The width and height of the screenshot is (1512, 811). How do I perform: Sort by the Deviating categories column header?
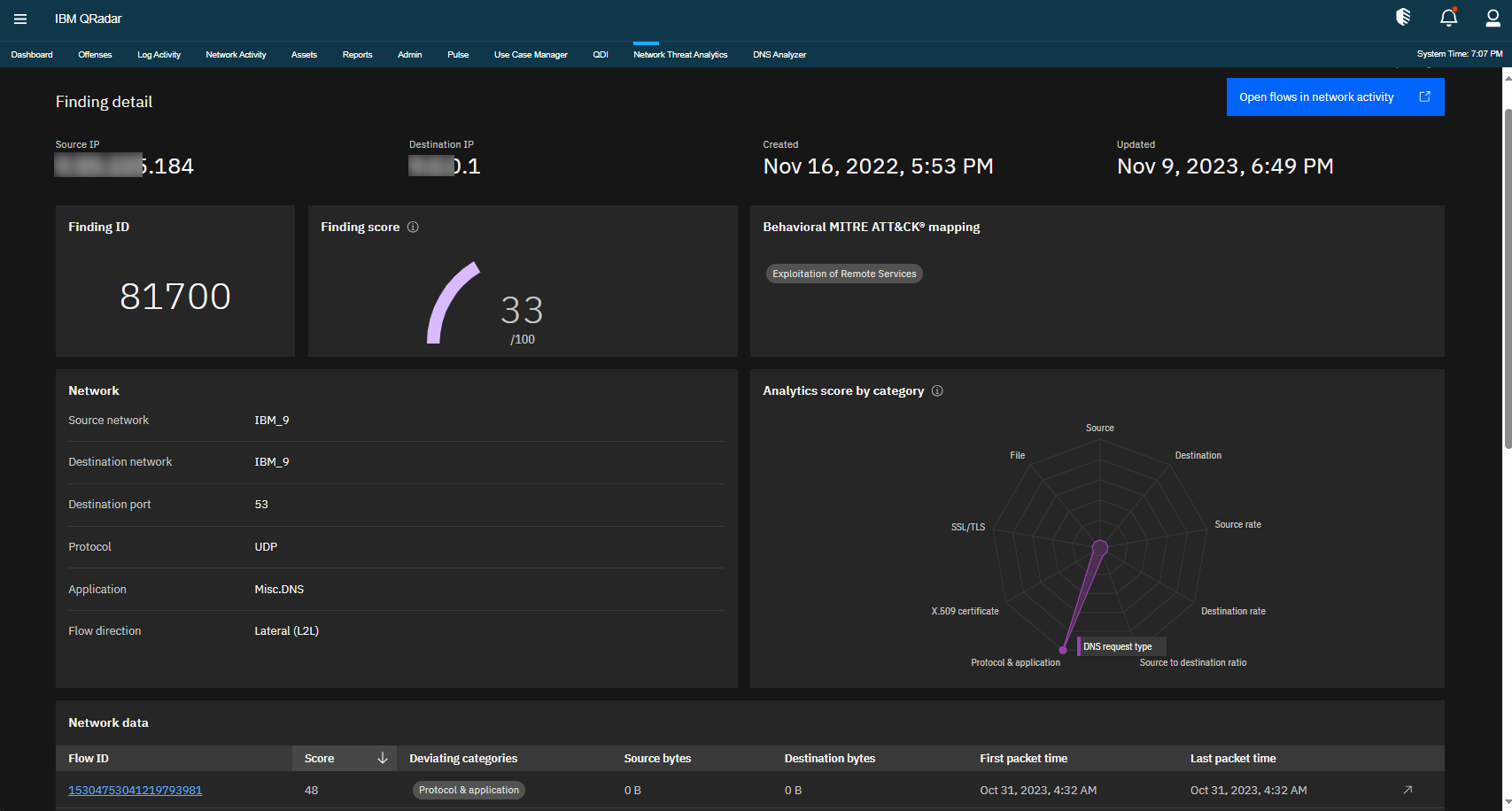point(463,758)
